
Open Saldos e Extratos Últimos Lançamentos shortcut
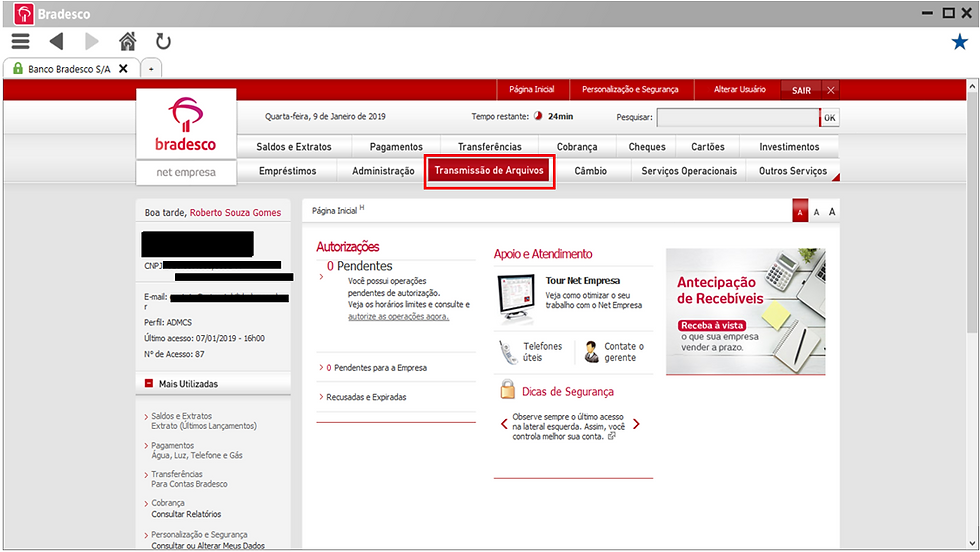click(204, 421)
